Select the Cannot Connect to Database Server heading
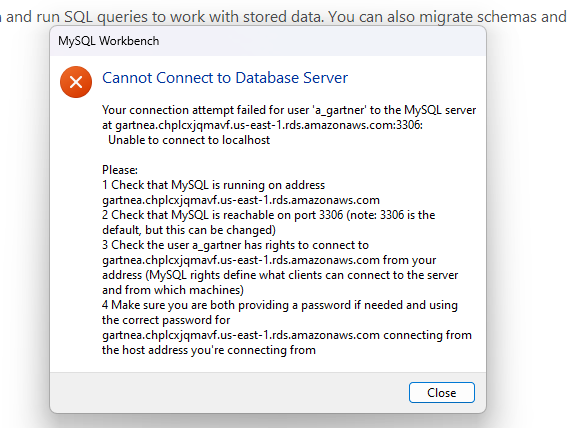 point(225,78)
